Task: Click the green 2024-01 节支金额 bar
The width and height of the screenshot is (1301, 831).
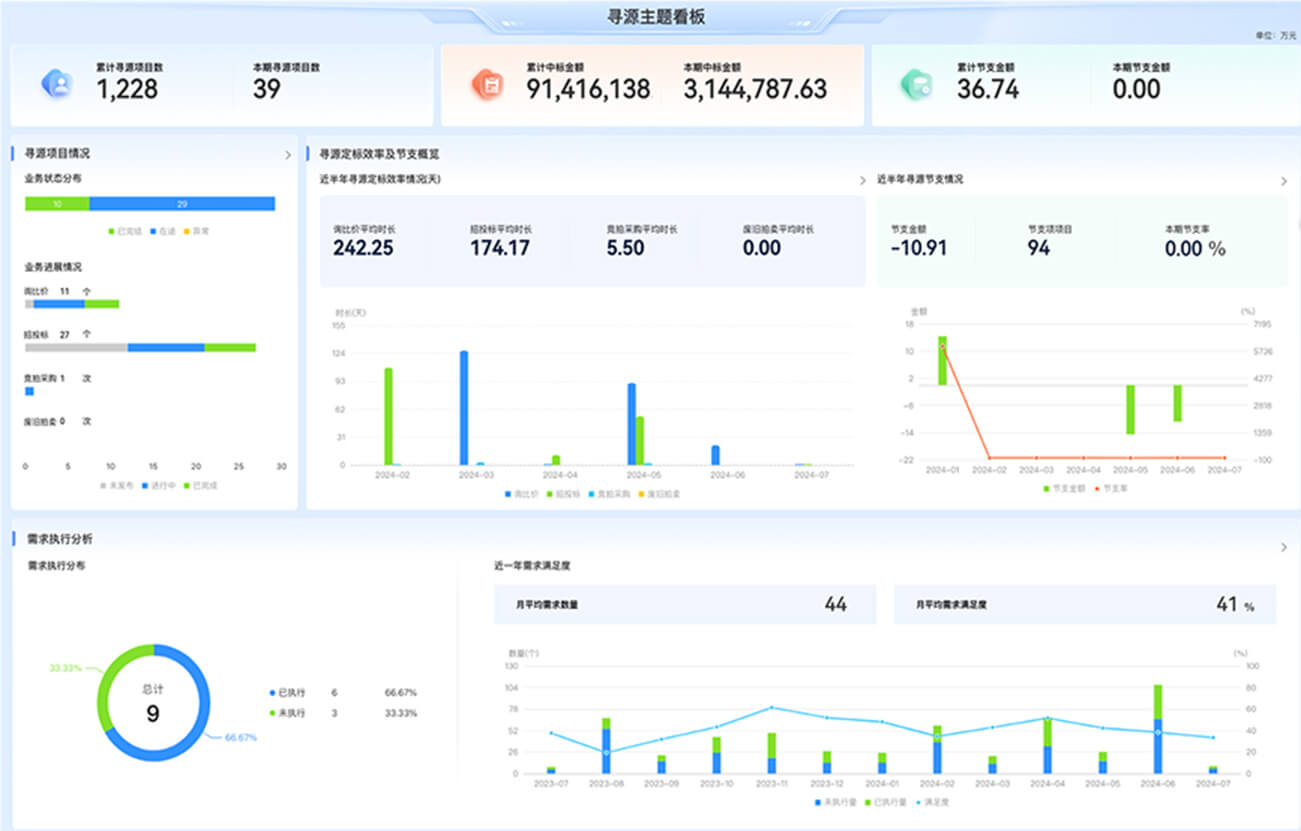Action: (942, 360)
